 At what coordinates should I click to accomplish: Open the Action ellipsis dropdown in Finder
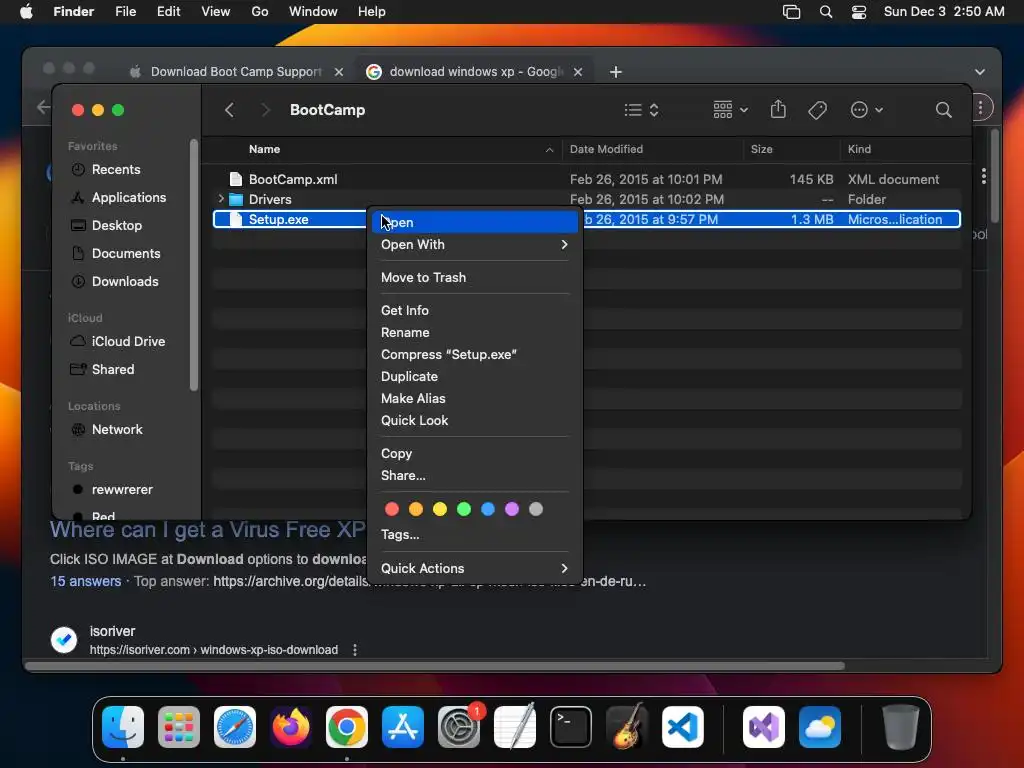click(x=867, y=110)
